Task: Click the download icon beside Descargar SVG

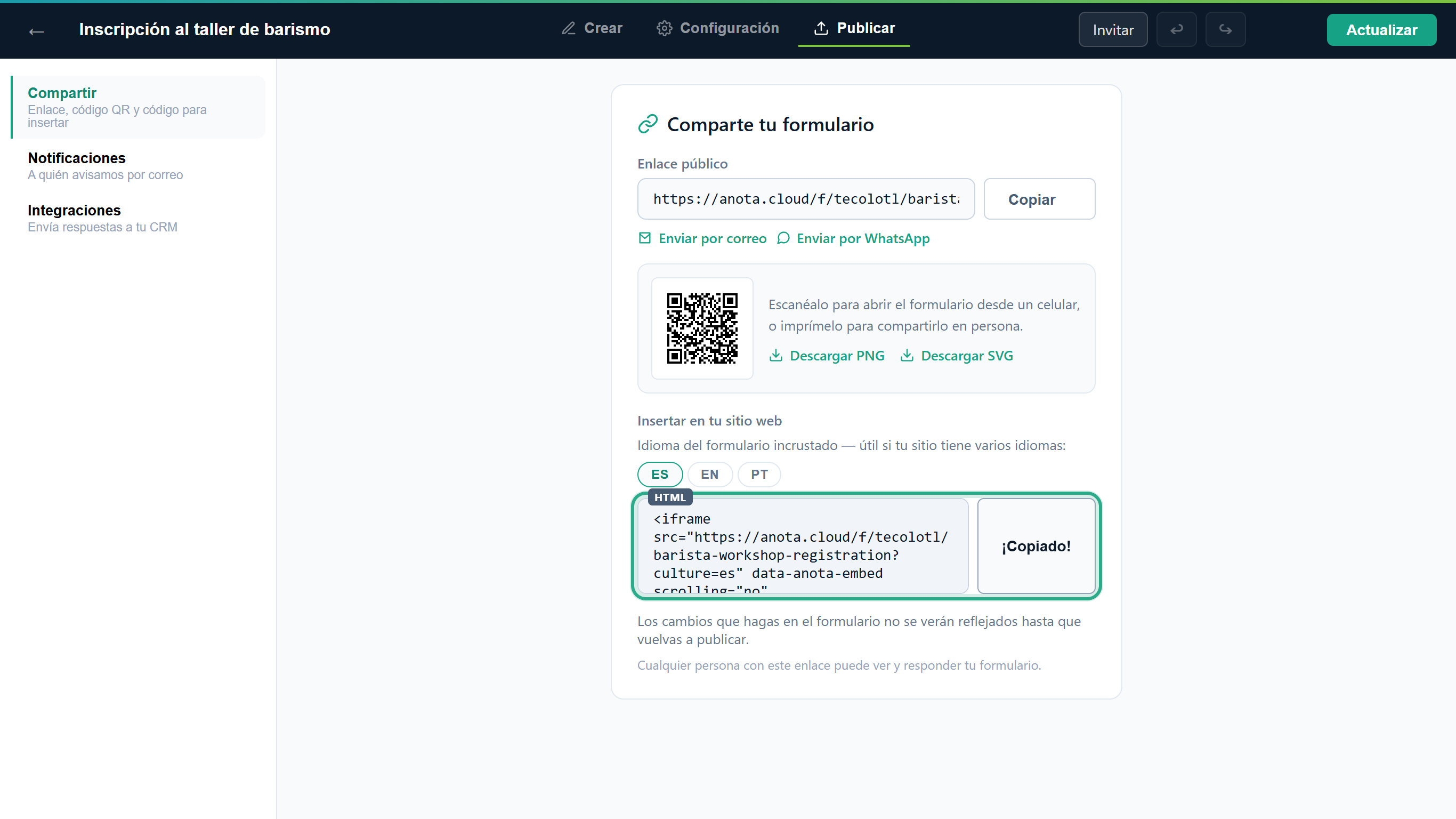Action: pos(907,355)
